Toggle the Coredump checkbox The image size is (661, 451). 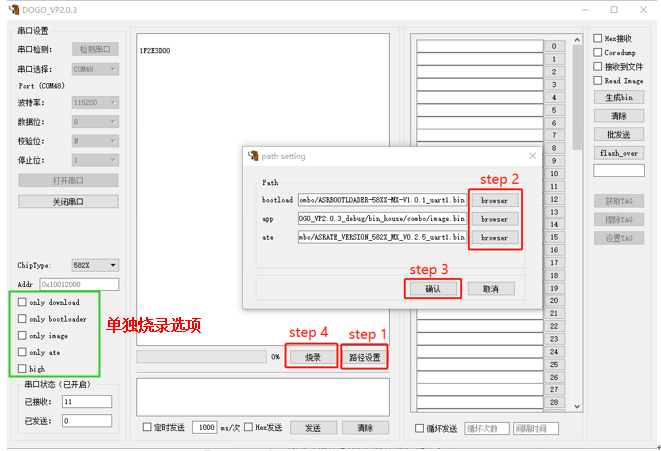tap(597, 52)
